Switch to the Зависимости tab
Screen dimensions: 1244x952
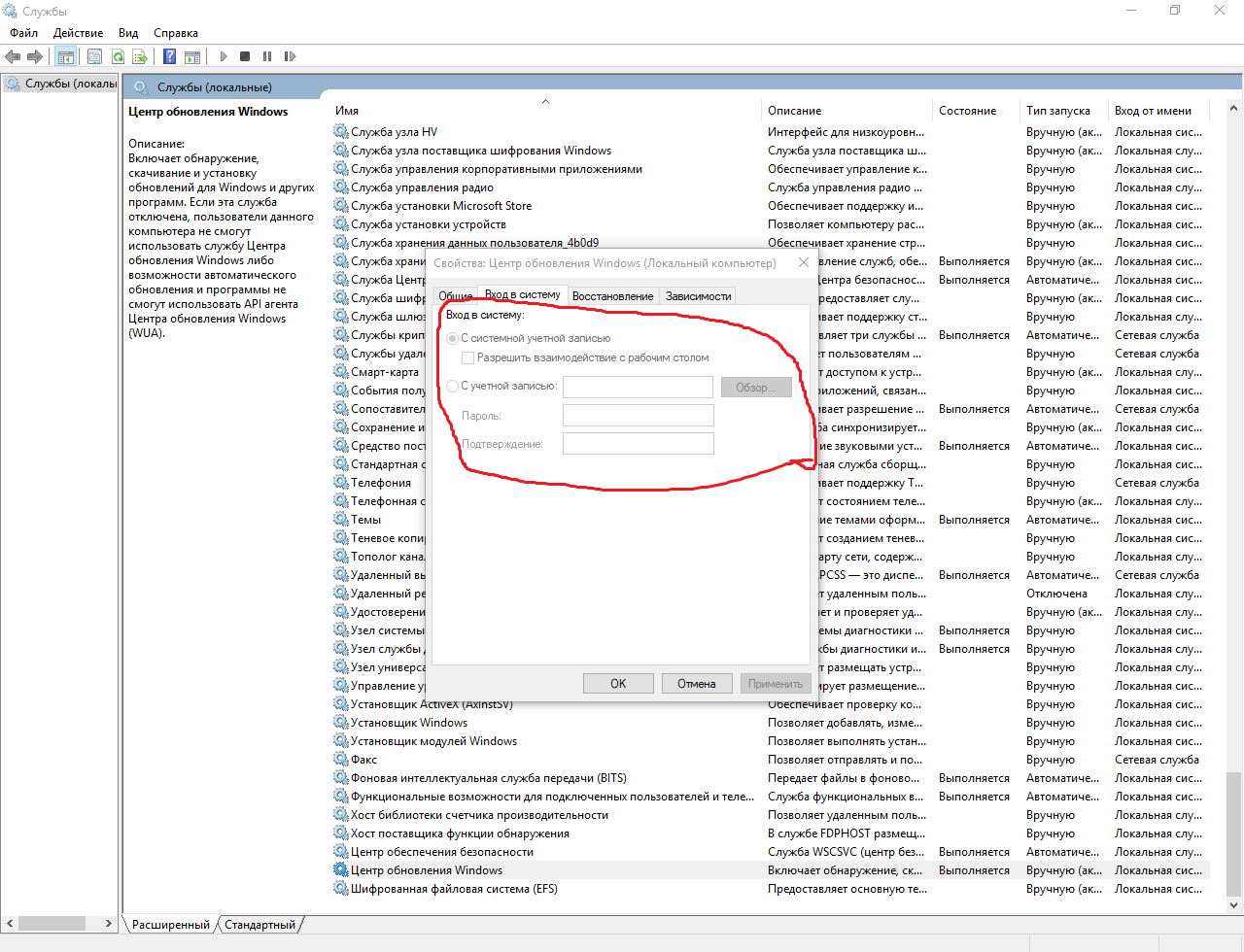point(698,296)
